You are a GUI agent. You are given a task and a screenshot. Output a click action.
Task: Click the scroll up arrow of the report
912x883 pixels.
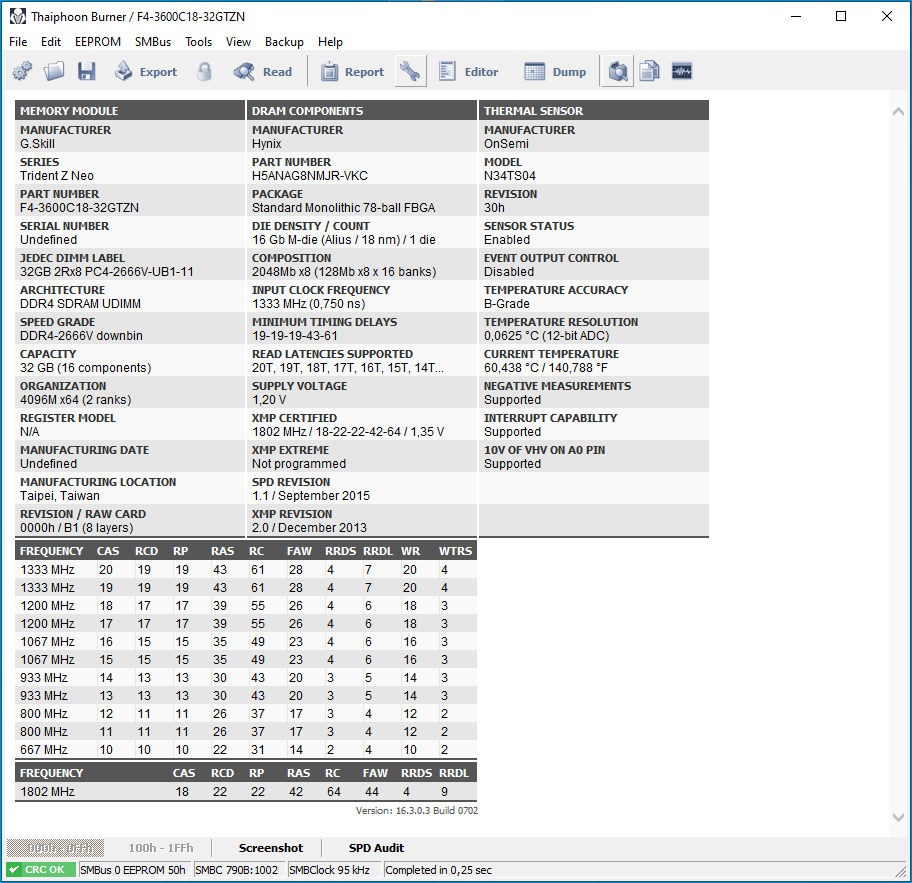click(898, 112)
